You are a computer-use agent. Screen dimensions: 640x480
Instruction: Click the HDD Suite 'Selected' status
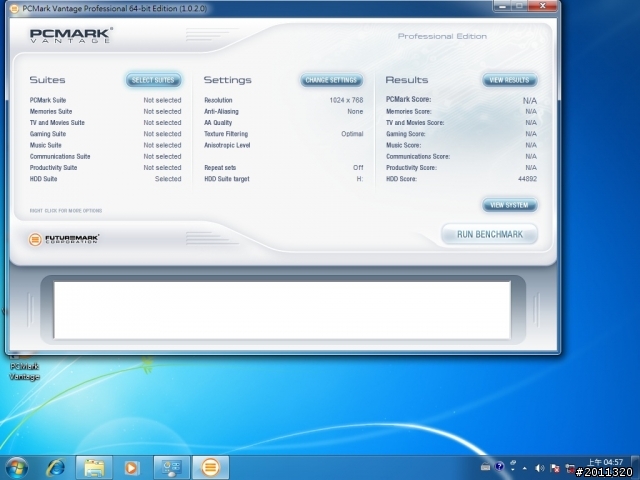click(x=168, y=179)
